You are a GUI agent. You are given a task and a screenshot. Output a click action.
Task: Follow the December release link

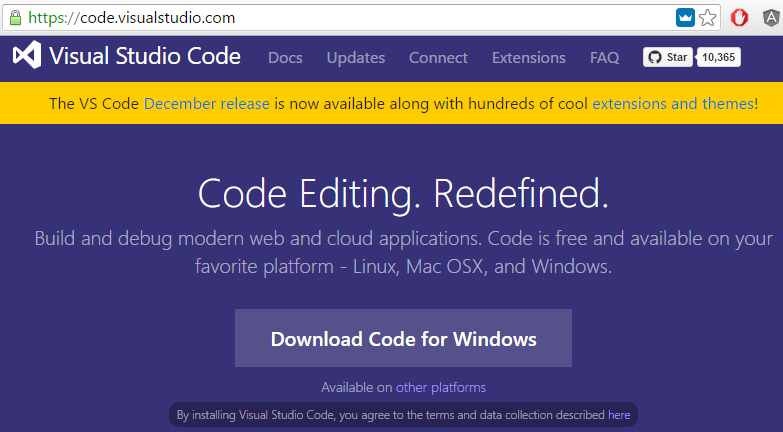(207, 103)
